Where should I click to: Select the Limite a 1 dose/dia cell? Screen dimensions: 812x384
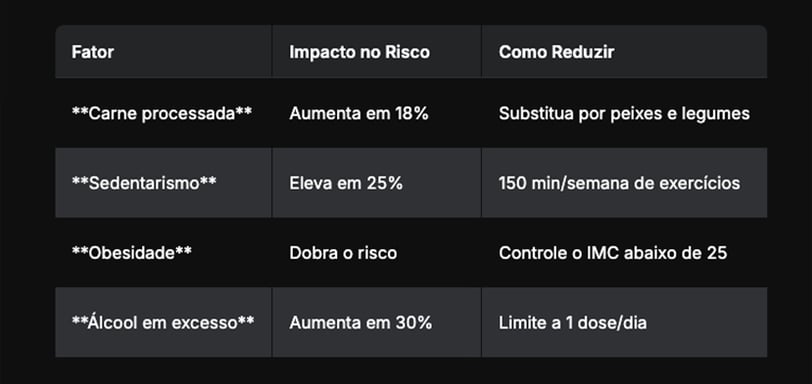point(624,322)
